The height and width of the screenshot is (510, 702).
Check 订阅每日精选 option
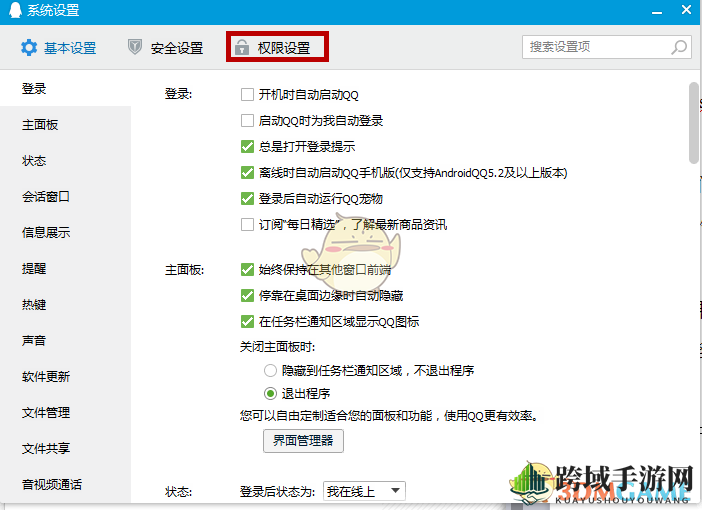[247, 224]
